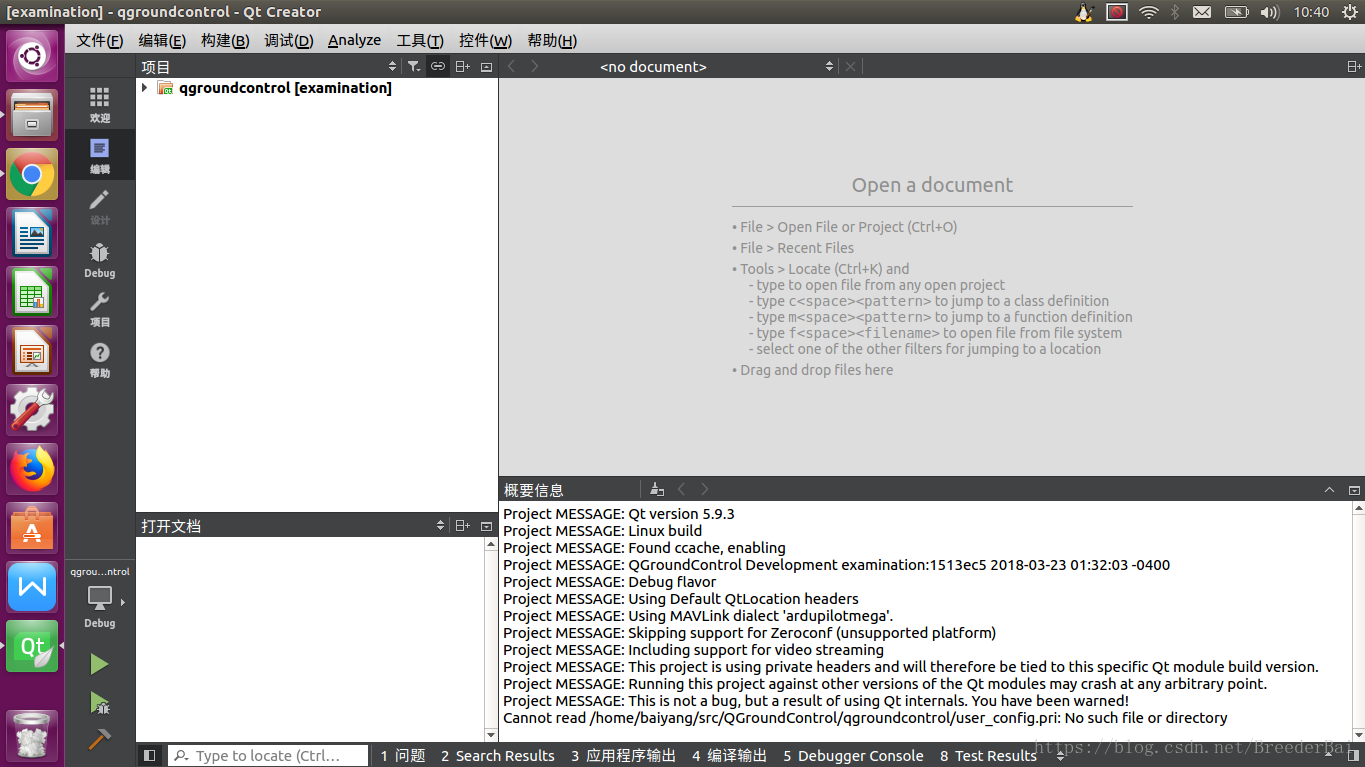Open the <no document> file dropdown
1365x767 pixels.
pos(716,66)
